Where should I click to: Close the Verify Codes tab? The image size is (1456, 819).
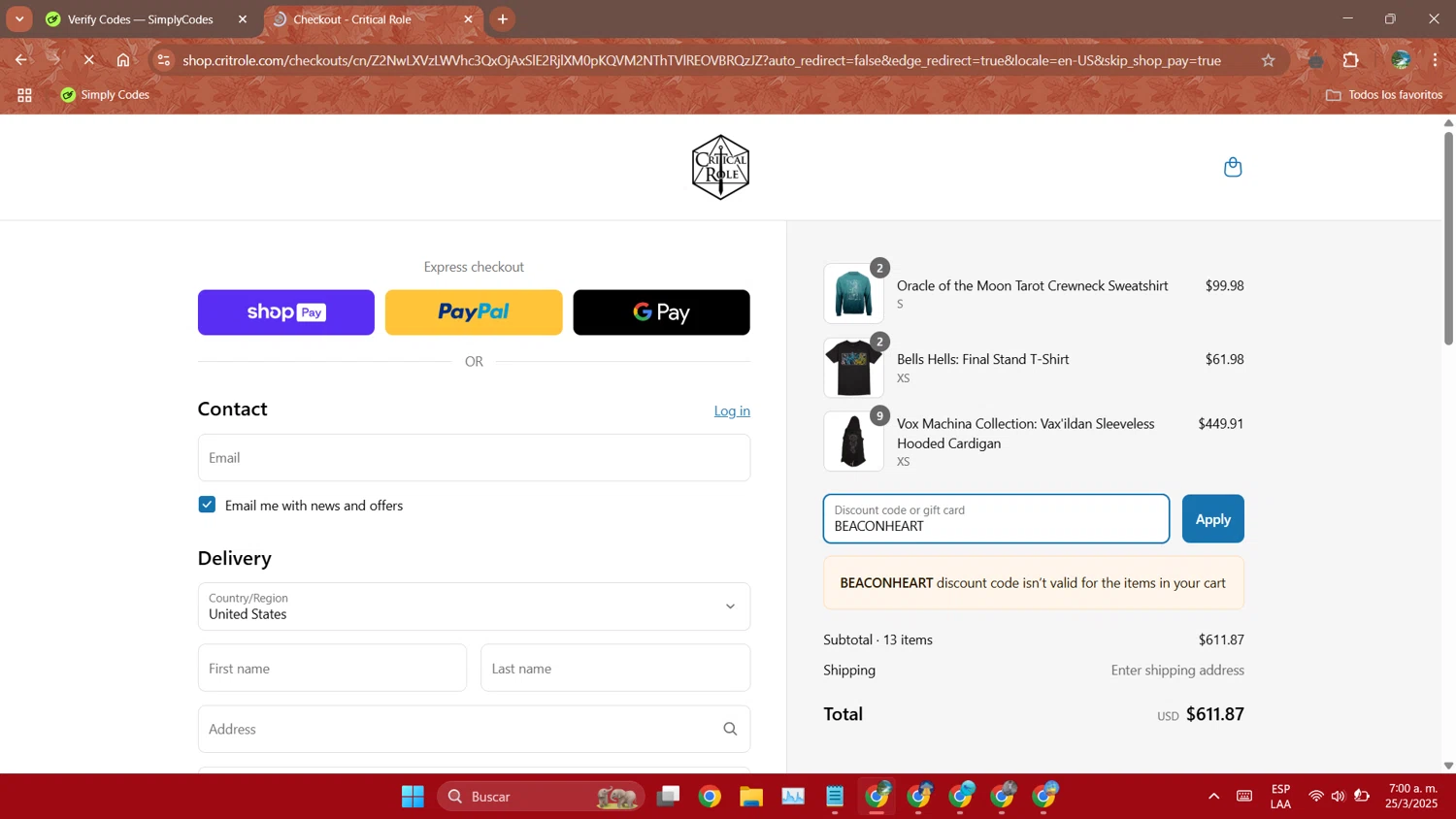(243, 19)
